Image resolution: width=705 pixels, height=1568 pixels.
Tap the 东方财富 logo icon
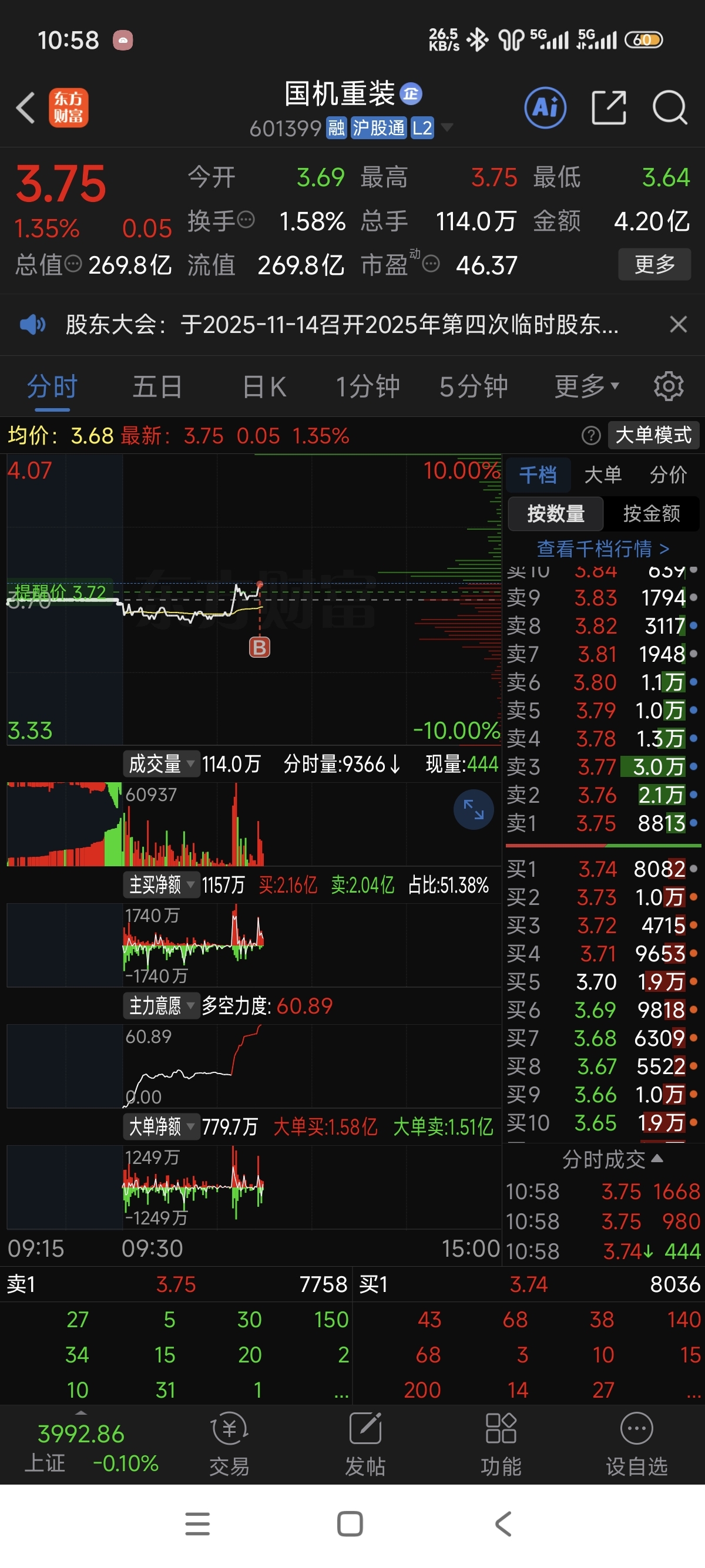click(x=68, y=107)
